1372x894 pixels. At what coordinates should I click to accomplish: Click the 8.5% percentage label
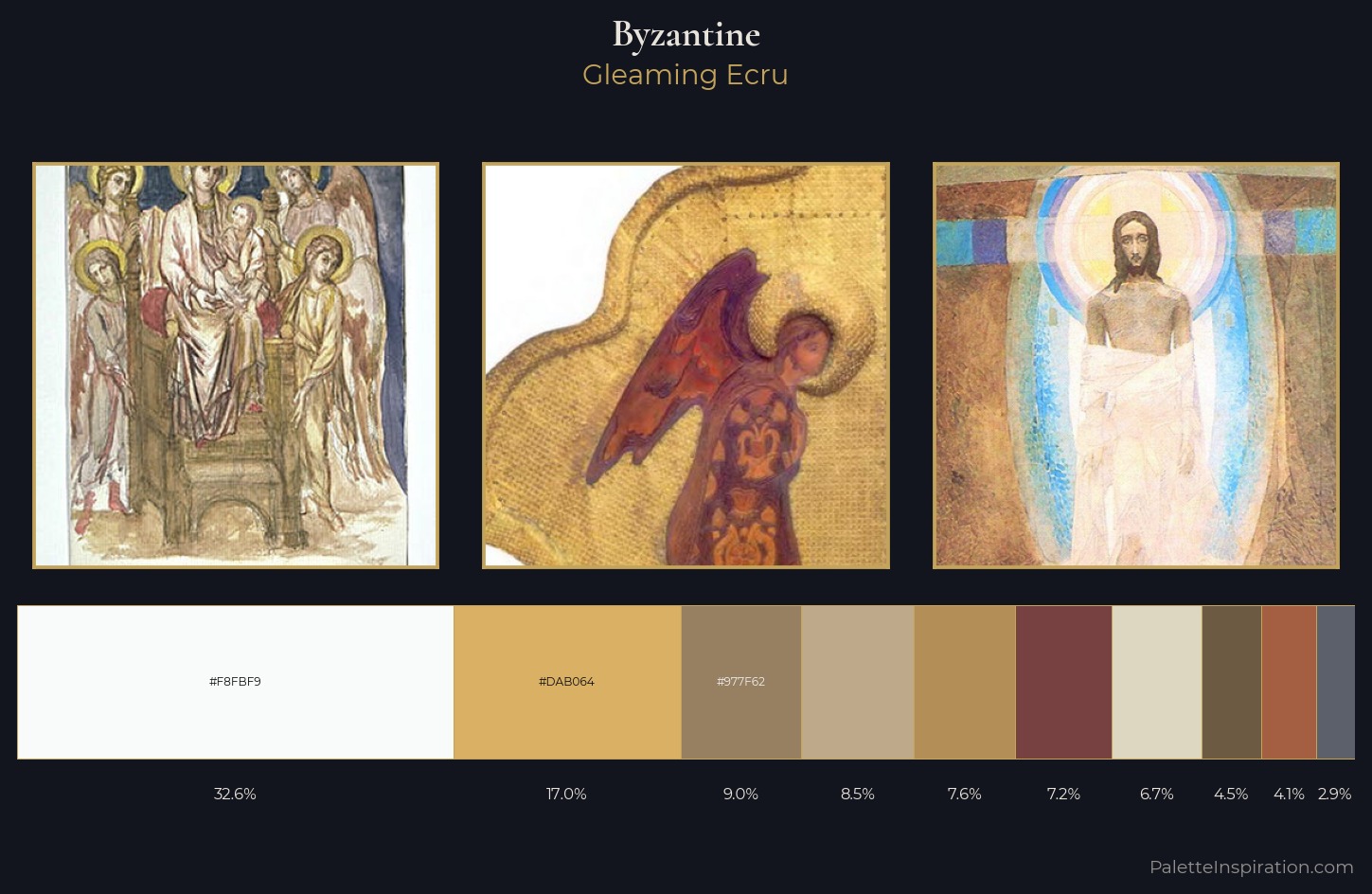858,794
